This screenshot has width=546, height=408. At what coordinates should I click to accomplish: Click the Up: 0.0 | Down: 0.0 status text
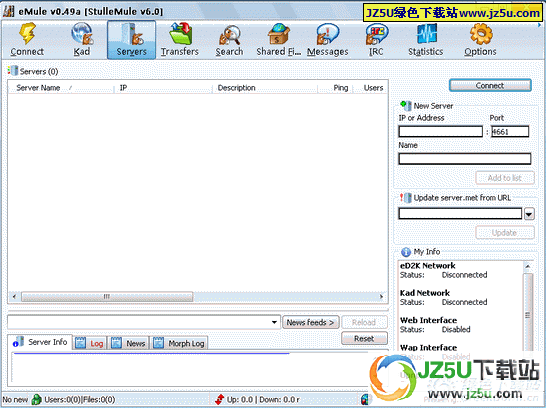(263, 400)
